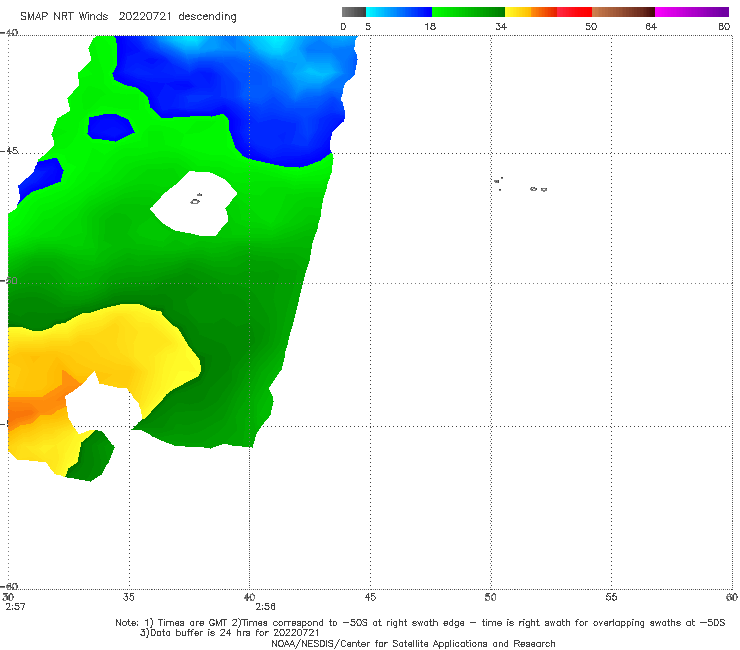Click the isolated blue patch inside the green area

click(x=110, y=127)
